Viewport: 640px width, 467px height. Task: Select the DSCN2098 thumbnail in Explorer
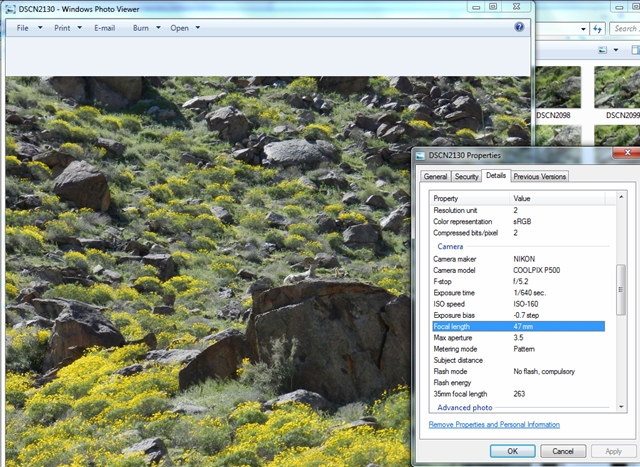pyautogui.click(x=558, y=90)
